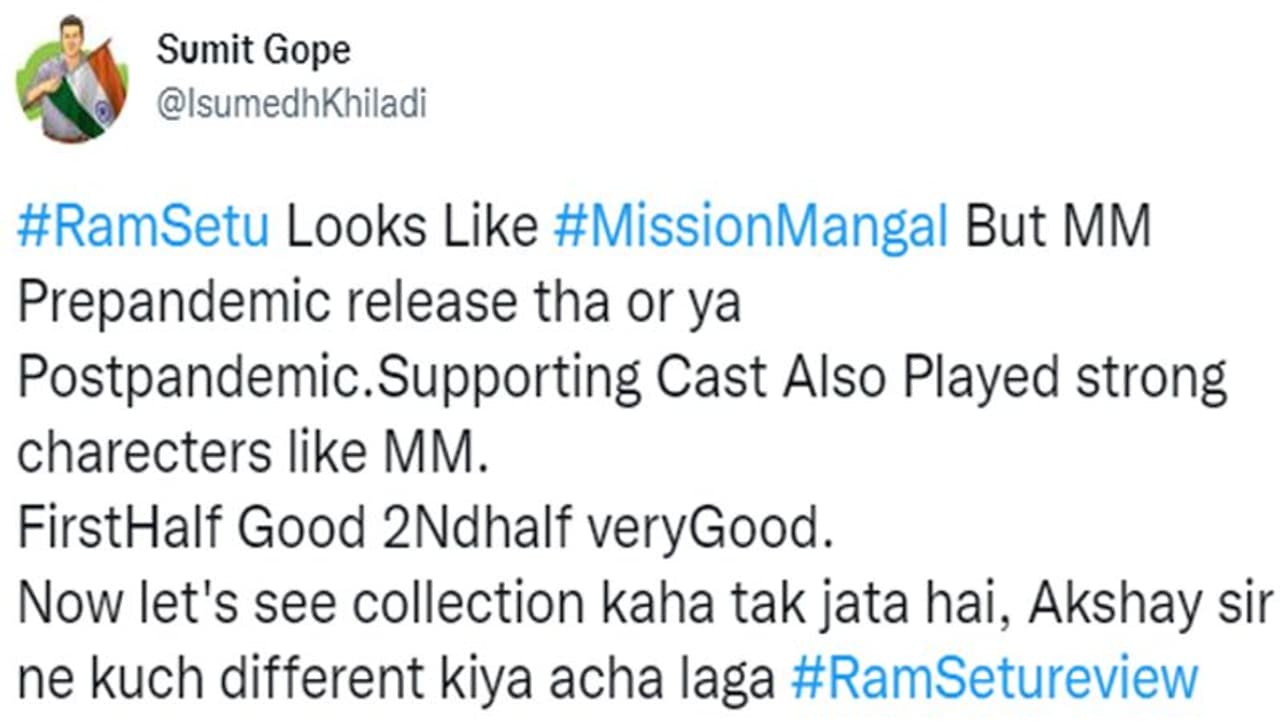This screenshot has height=722, width=1280.
Task: Open the #RamSetureview hashtag
Action: click(x=994, y=680)
